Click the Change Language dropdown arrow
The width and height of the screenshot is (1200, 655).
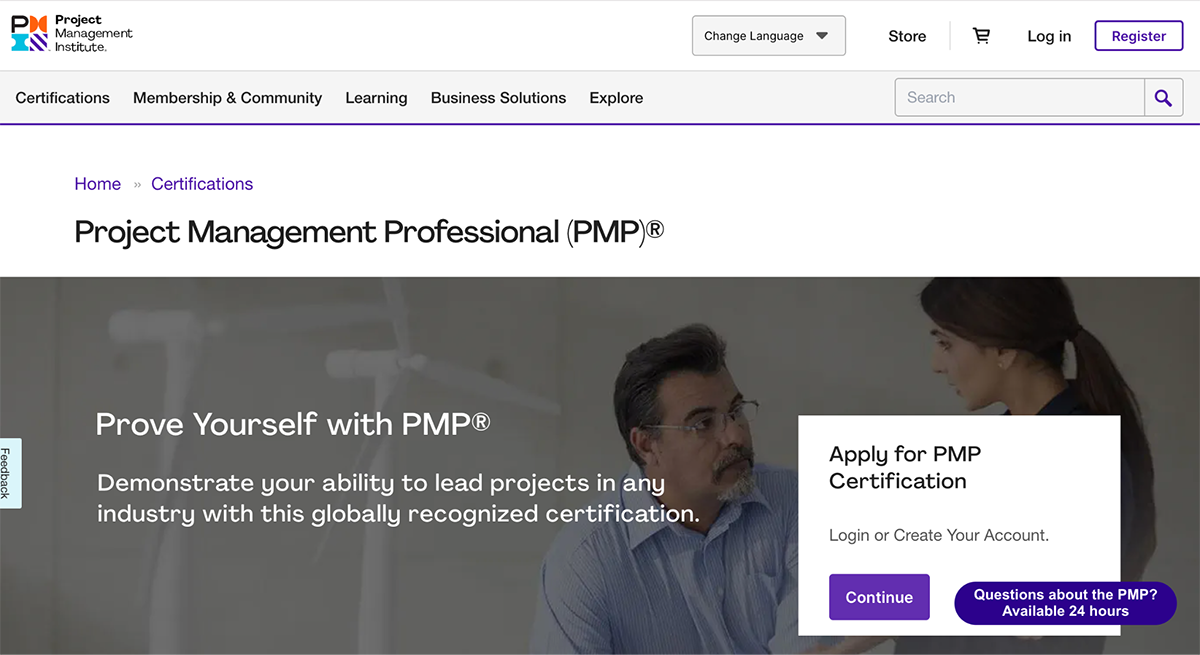coord(822,36)
